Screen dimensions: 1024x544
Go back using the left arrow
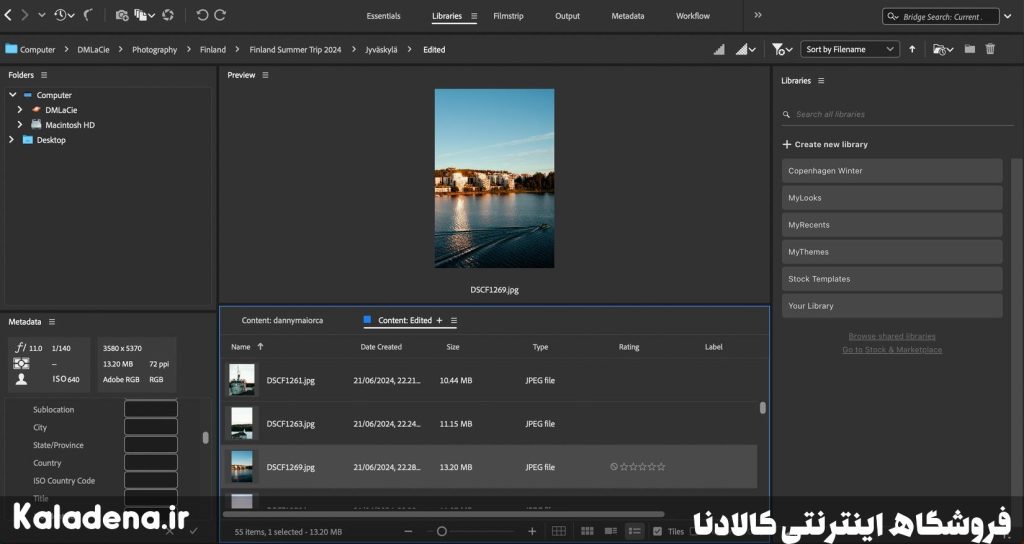[8, 14]
